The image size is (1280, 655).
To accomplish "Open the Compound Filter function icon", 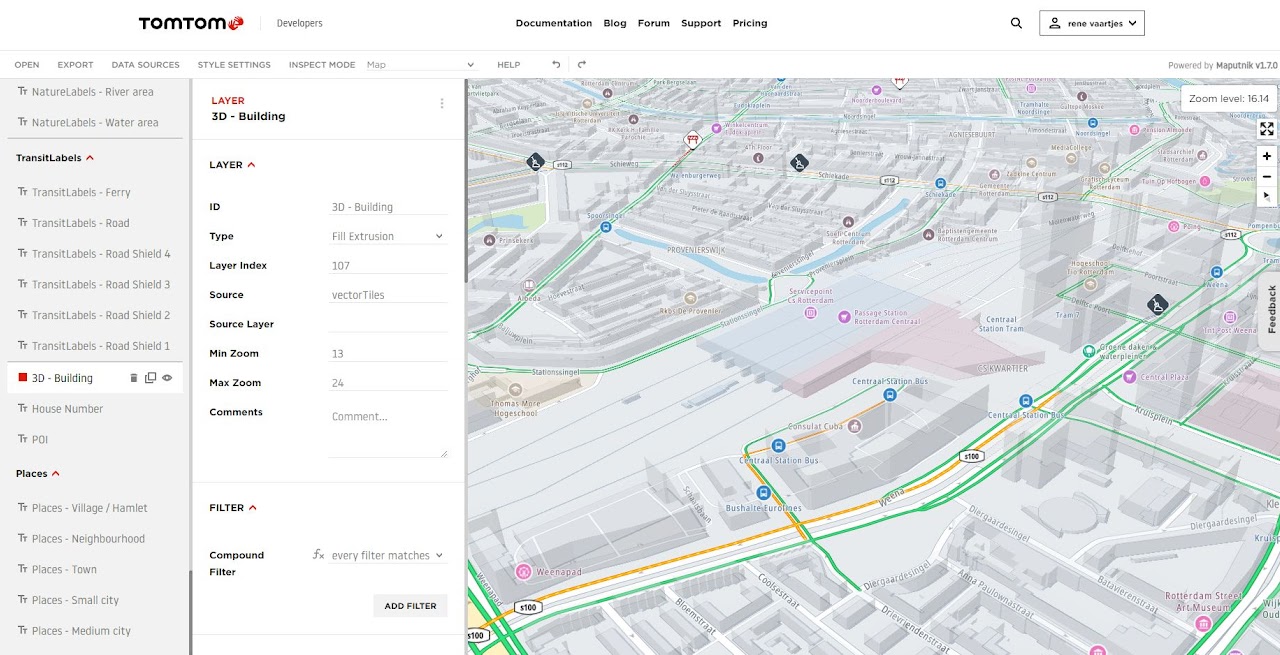I will click(x=318, y=554).
